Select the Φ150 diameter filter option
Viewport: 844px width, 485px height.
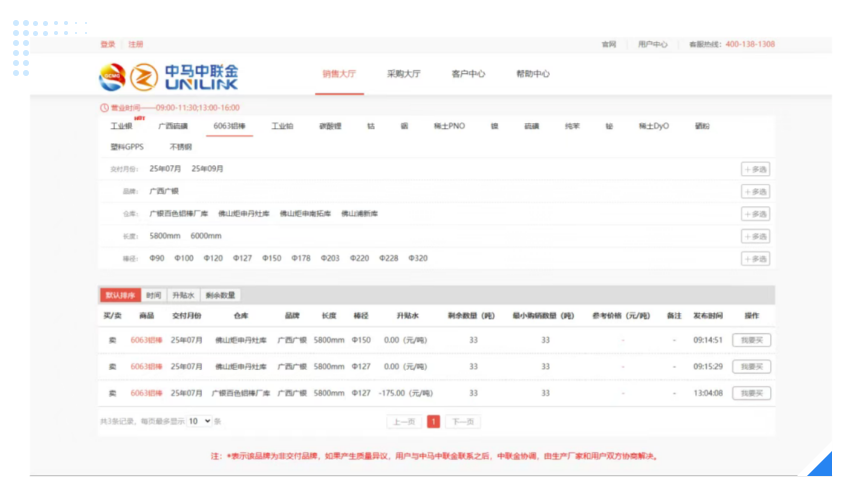(x=272, y=258)
